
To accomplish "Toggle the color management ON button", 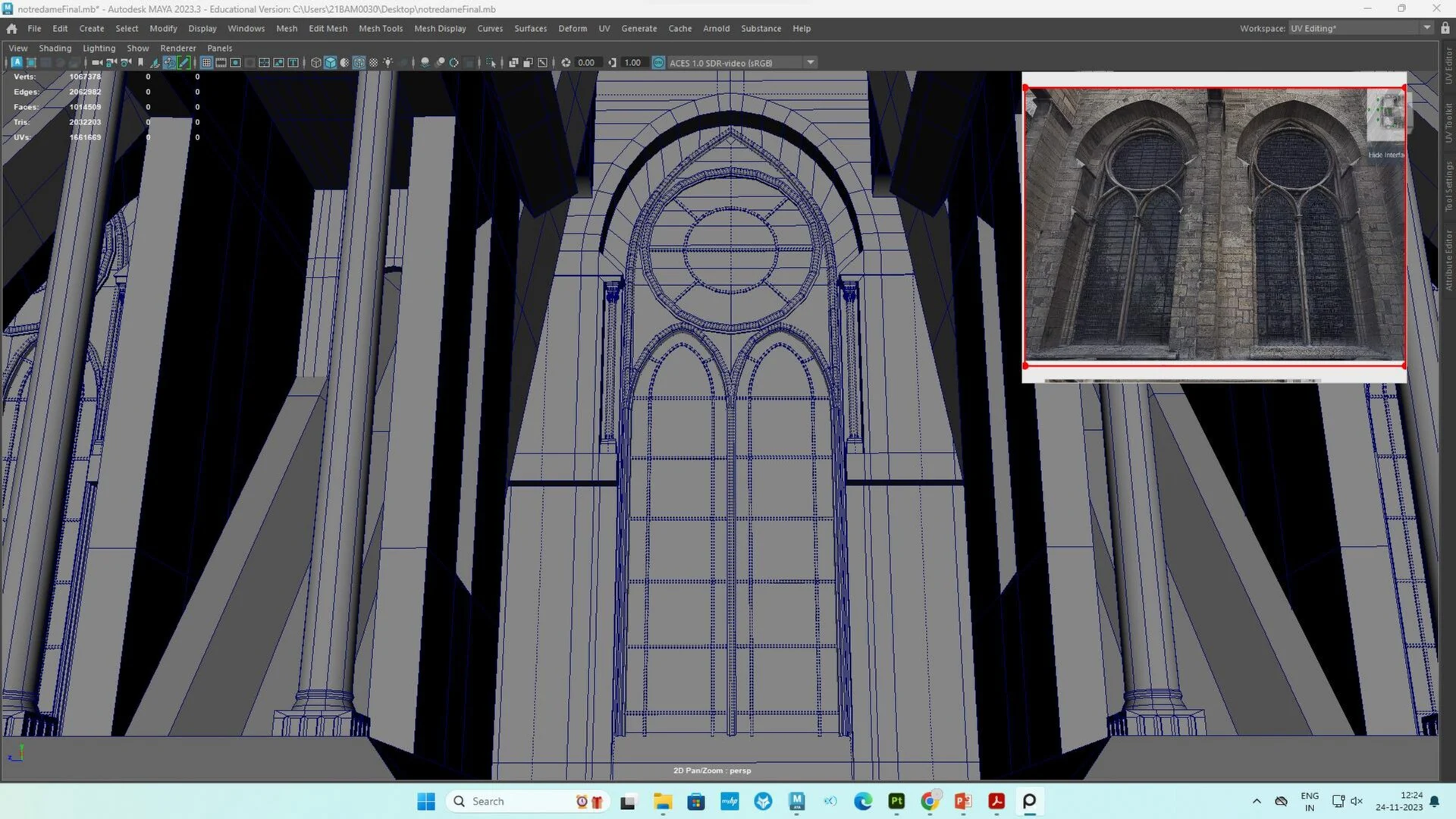I will (657, 62).
